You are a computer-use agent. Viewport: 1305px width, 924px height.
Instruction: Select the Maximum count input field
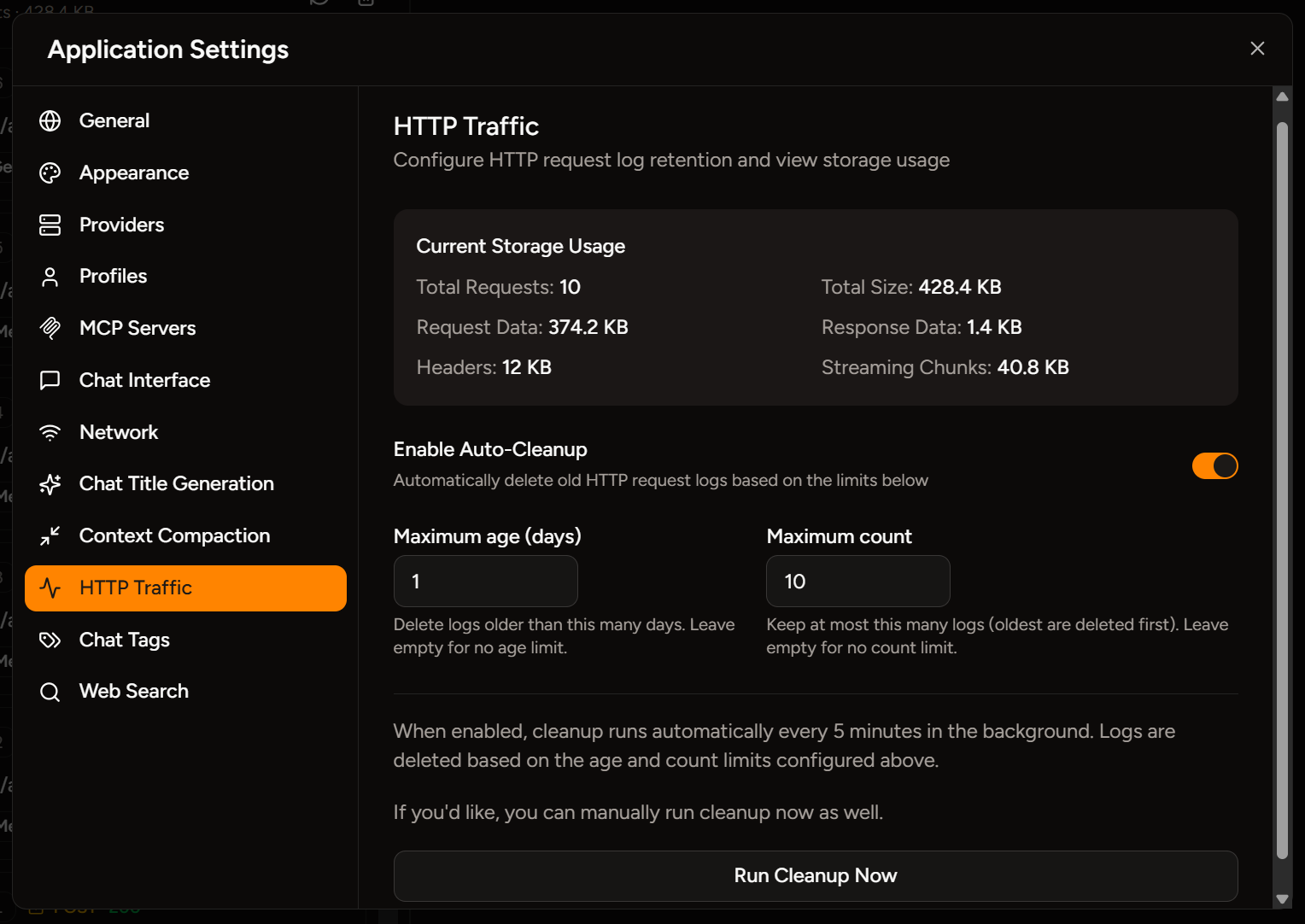tap(857, 581)
